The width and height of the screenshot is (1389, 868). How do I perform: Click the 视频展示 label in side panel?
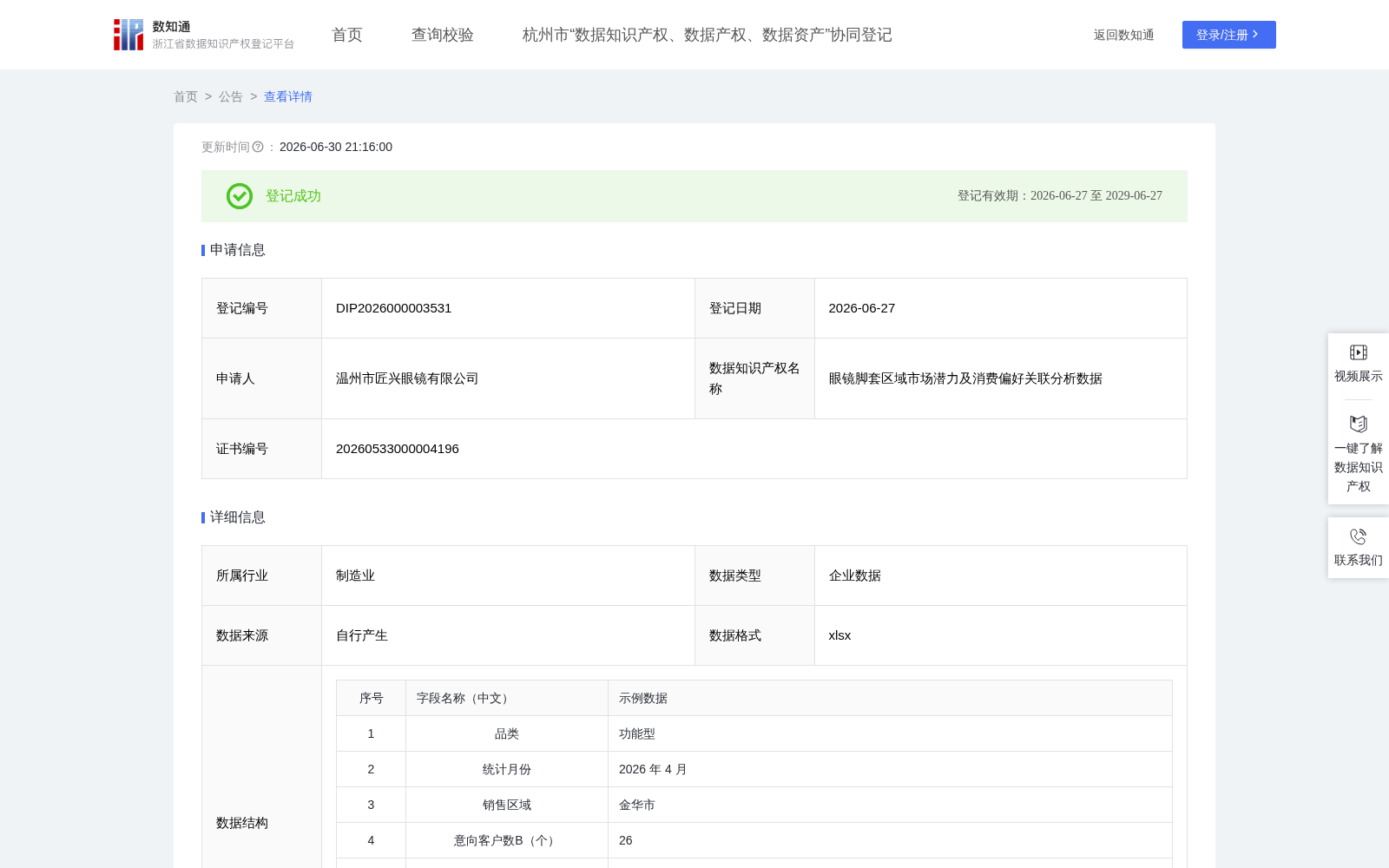(x=1359, y=376)
